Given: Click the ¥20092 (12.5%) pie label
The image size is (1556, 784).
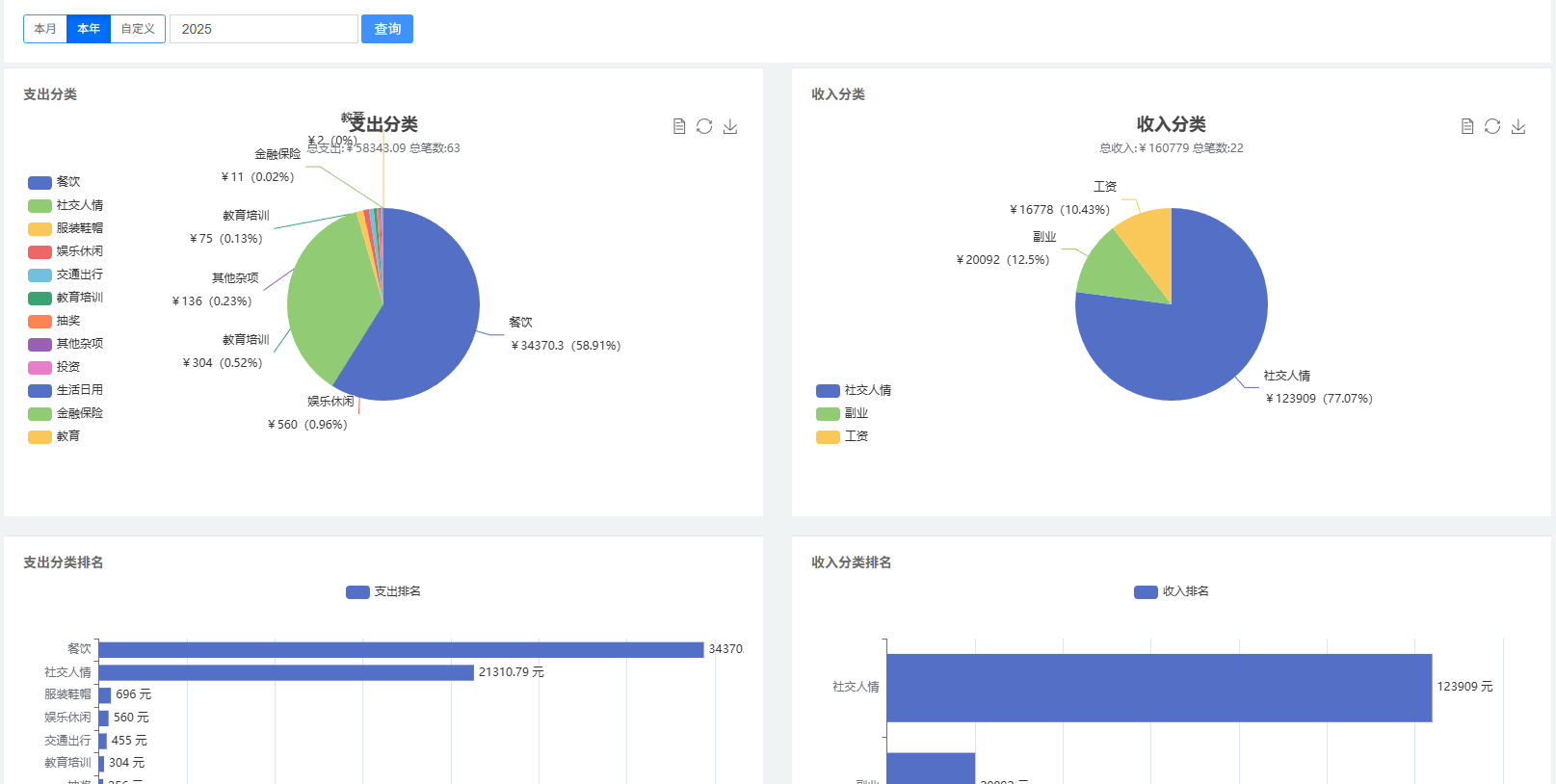Looking at the screenshot, I should click(x=1002, y=259).
